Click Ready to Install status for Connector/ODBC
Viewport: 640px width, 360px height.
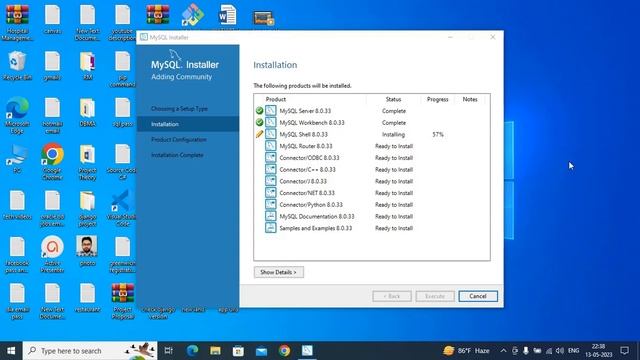point(394,158)
